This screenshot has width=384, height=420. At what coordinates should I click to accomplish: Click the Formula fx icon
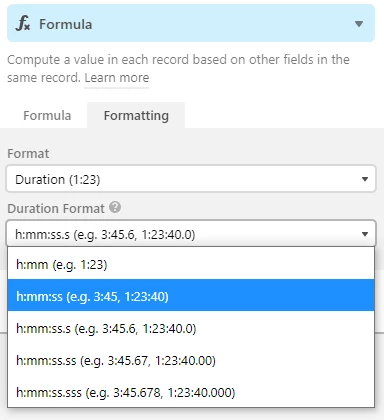tap(23, 24)
